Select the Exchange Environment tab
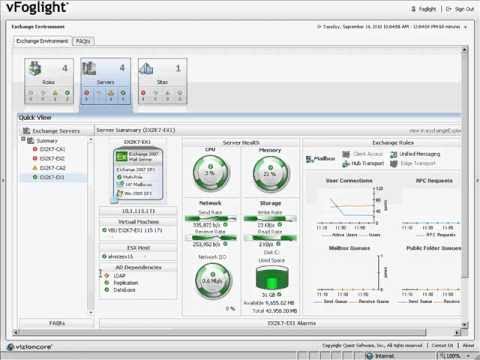The height and width of the screenshot is (360, 480). [x=42, y=41]
